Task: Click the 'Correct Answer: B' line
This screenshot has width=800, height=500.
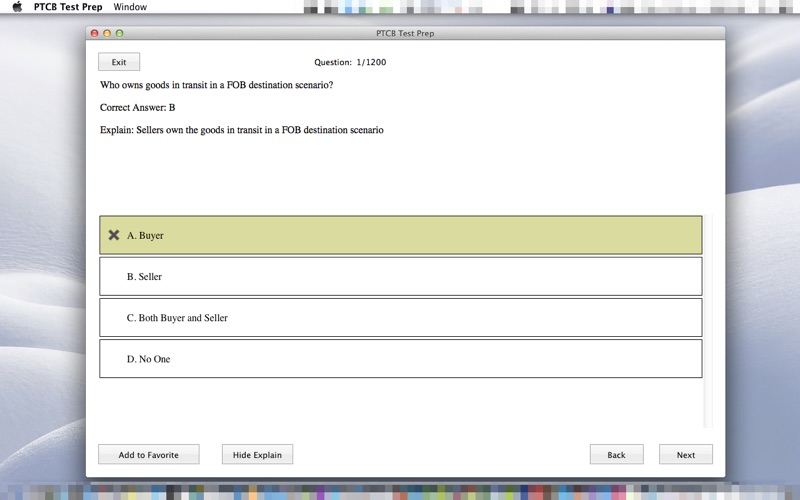Action: coord(137,108)
